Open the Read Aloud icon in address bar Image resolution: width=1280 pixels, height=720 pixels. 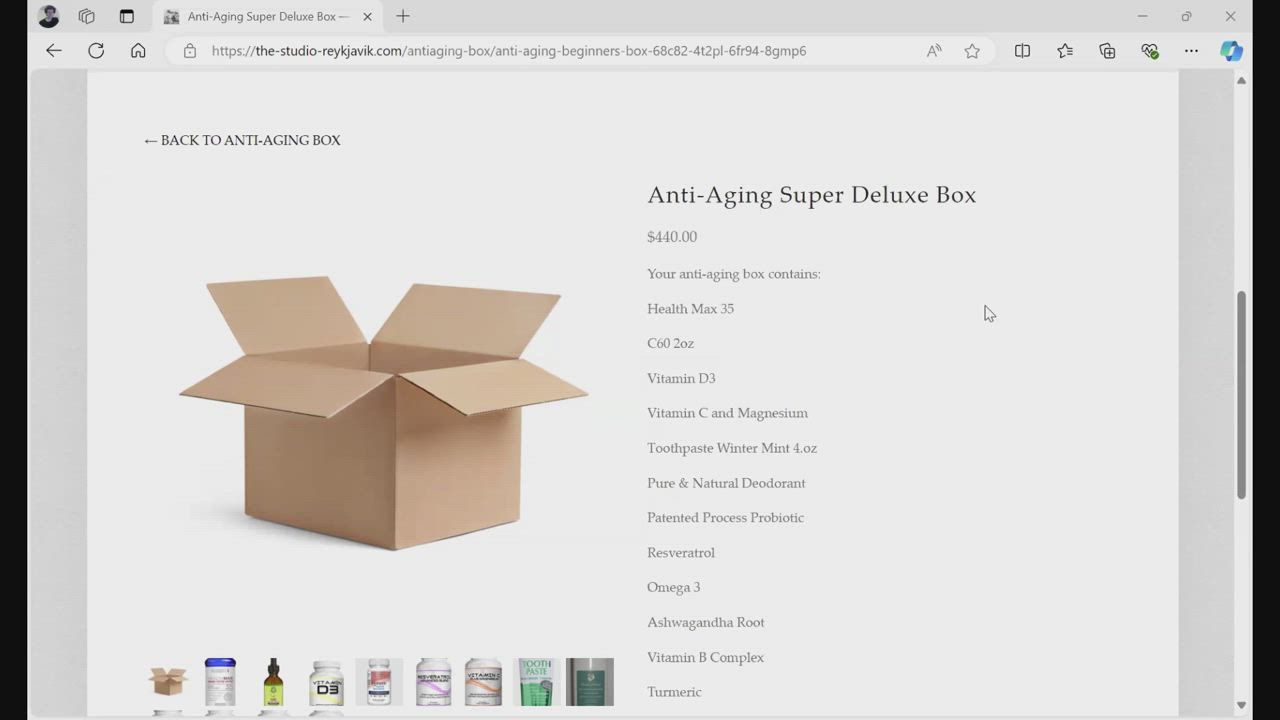point(934,51)
